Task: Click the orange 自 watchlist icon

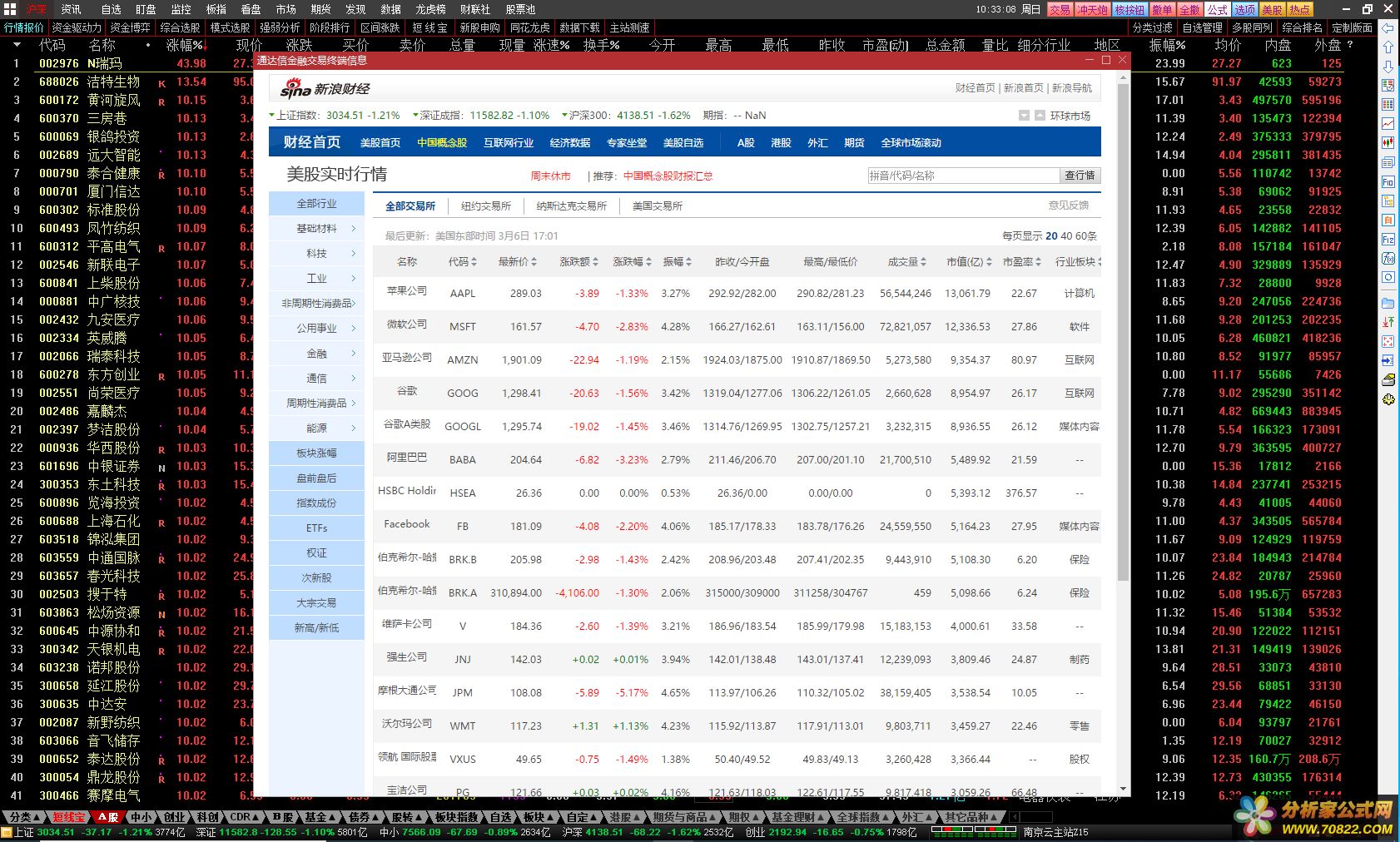Action: 1388,220
